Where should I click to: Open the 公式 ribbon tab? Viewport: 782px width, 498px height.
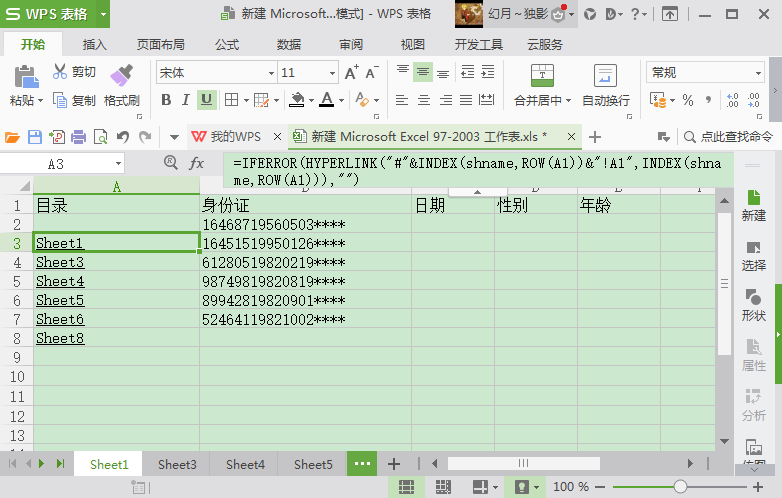[x=227, y=45]
